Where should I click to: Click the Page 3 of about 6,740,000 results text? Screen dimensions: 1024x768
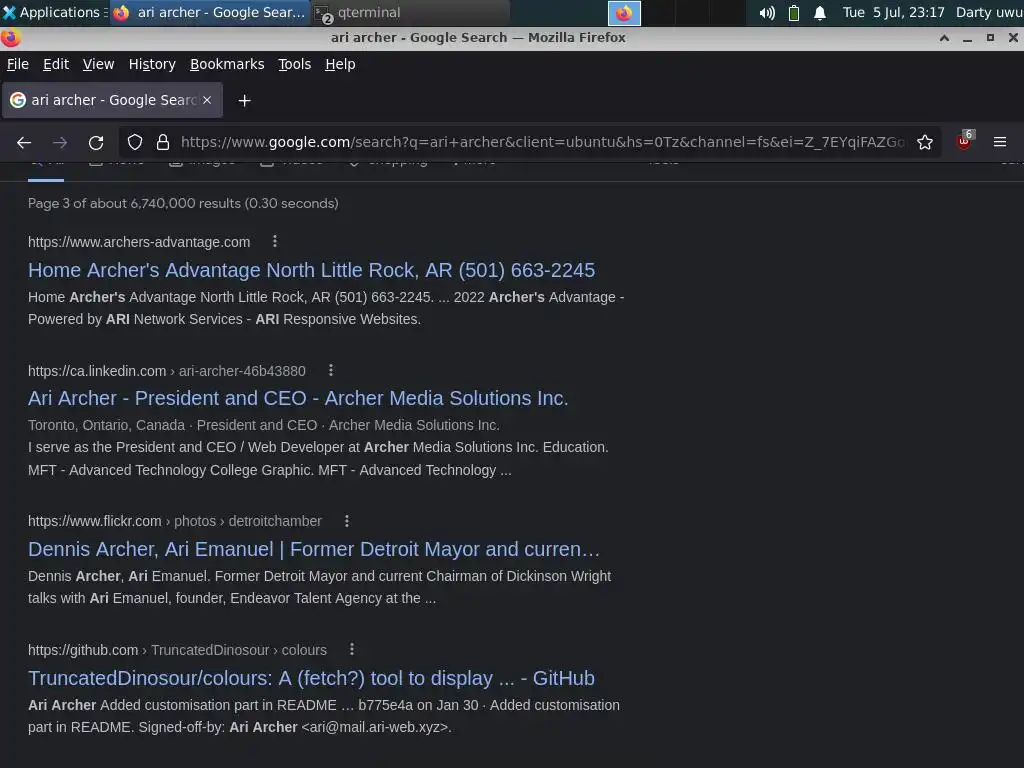(x=183, y=203)
